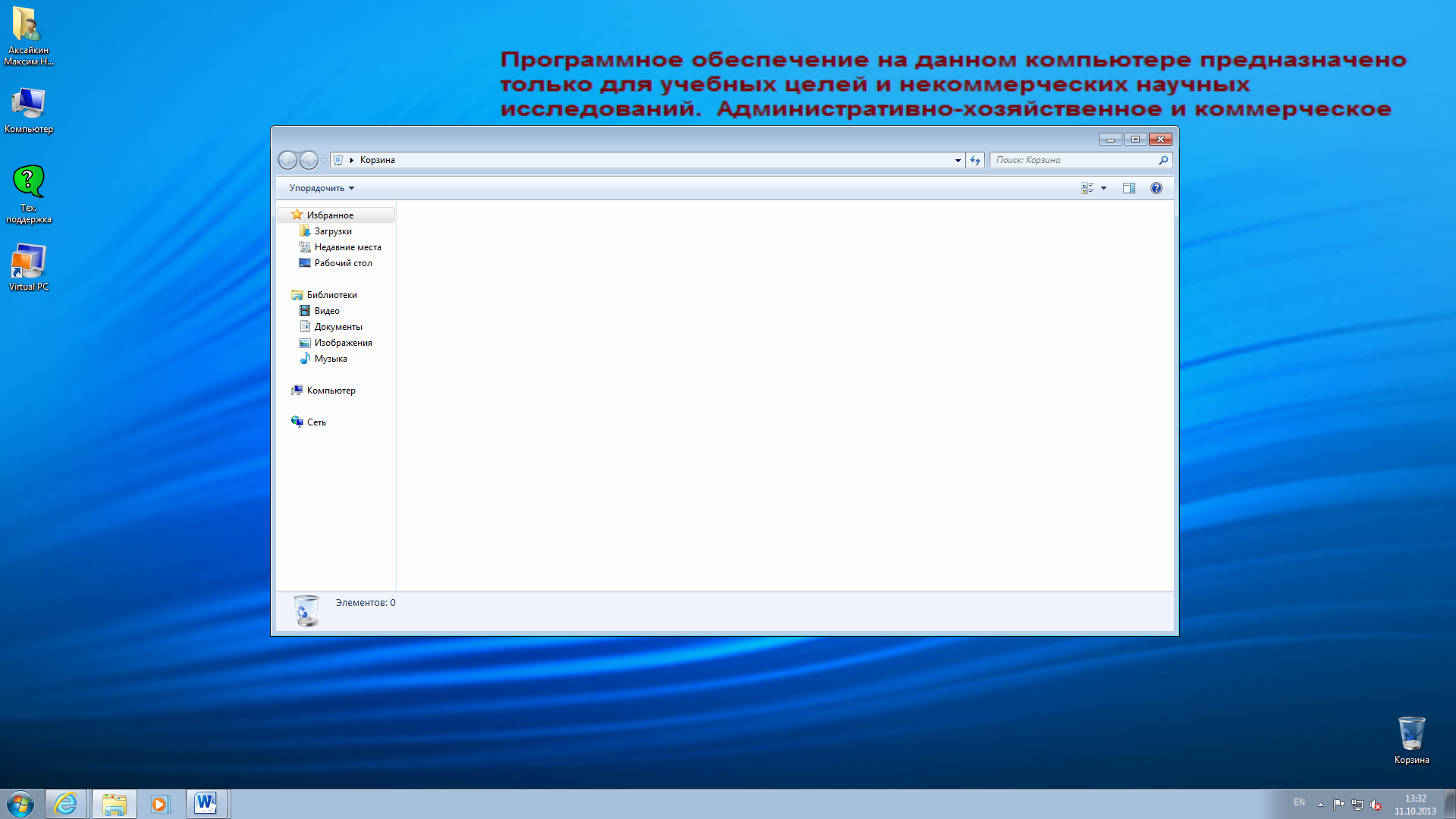Click the Recycle Bin icon in details pane
Viewport: 1456px width, 819px height.
pyautogui.click(x=306, y=610)
